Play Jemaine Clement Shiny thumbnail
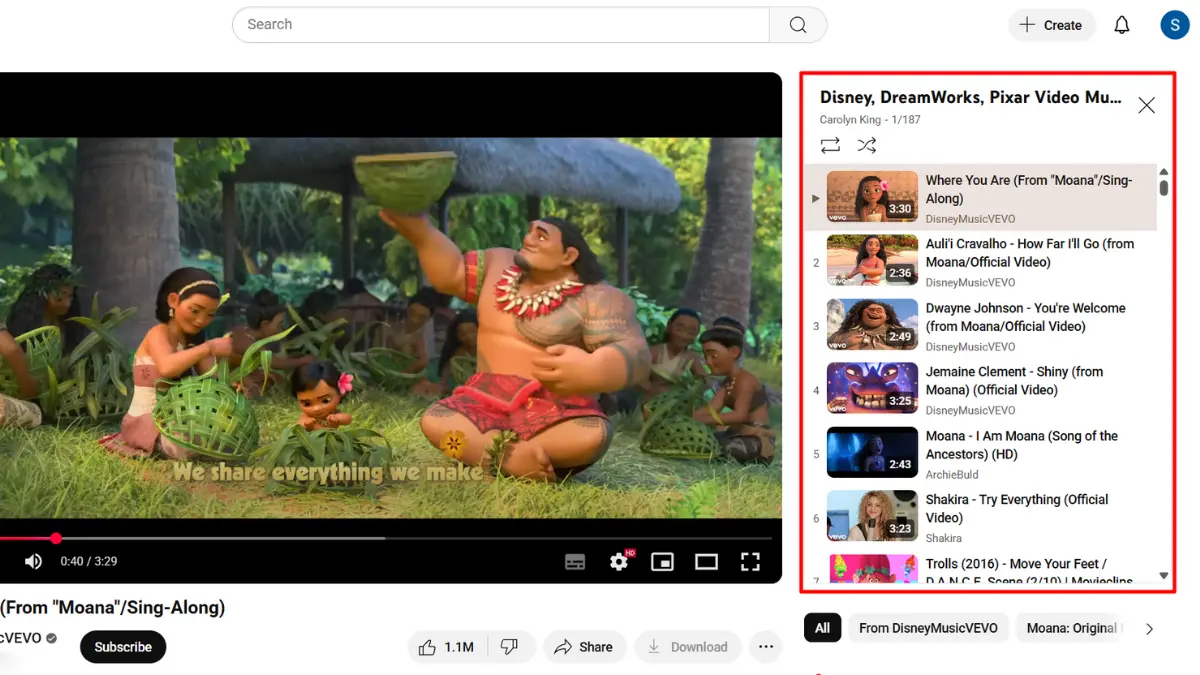Screen dimensions: 1200x675 [x=872, y=388]
